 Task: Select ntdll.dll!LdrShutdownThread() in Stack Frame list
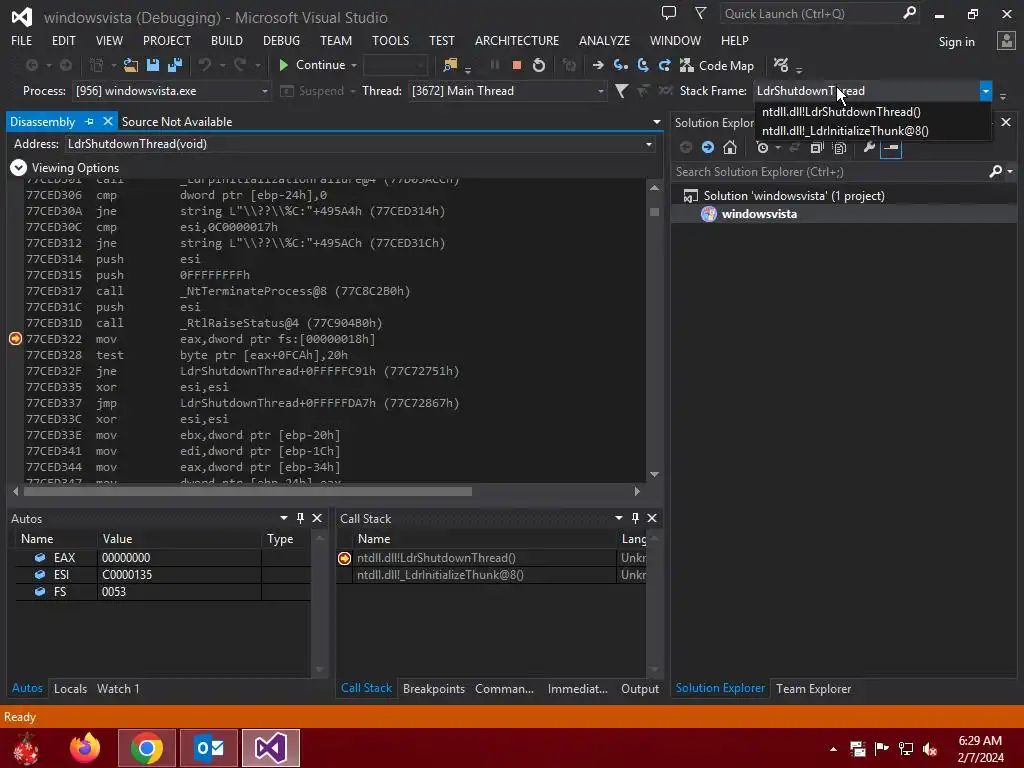[873, 112]
